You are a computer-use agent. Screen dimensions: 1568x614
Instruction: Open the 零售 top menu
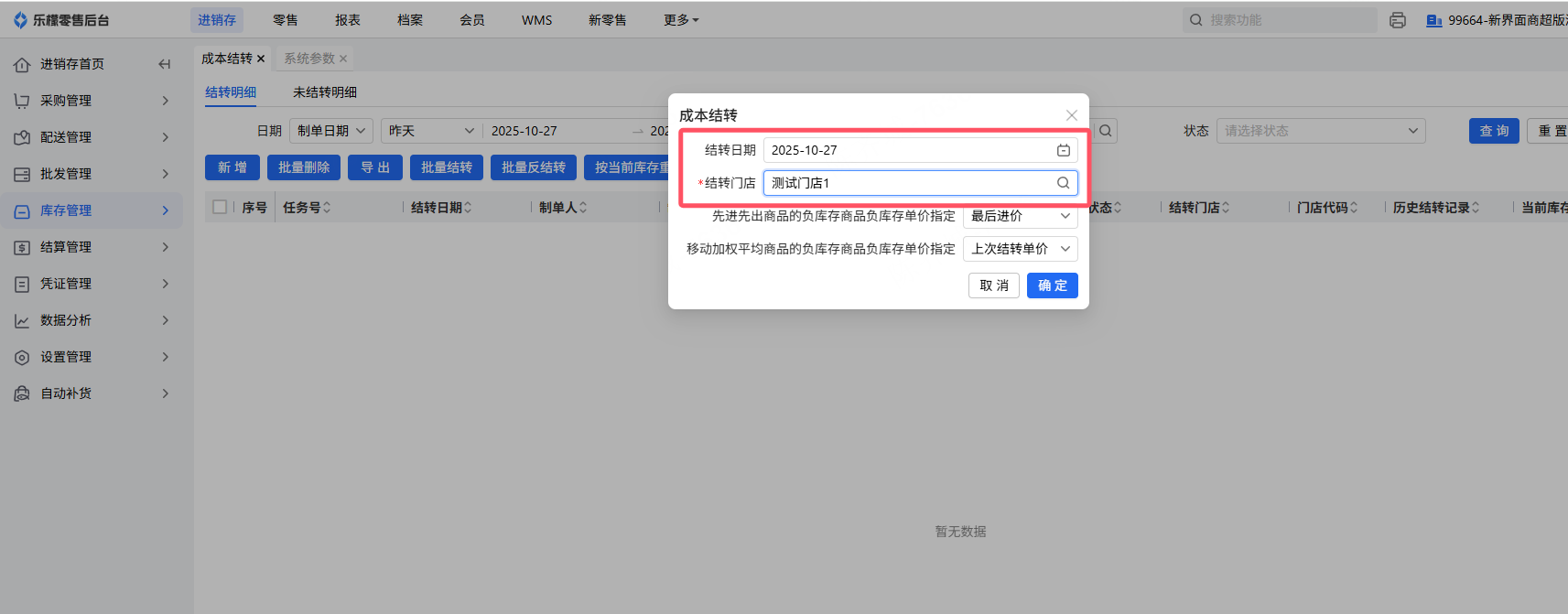[286, 20]
